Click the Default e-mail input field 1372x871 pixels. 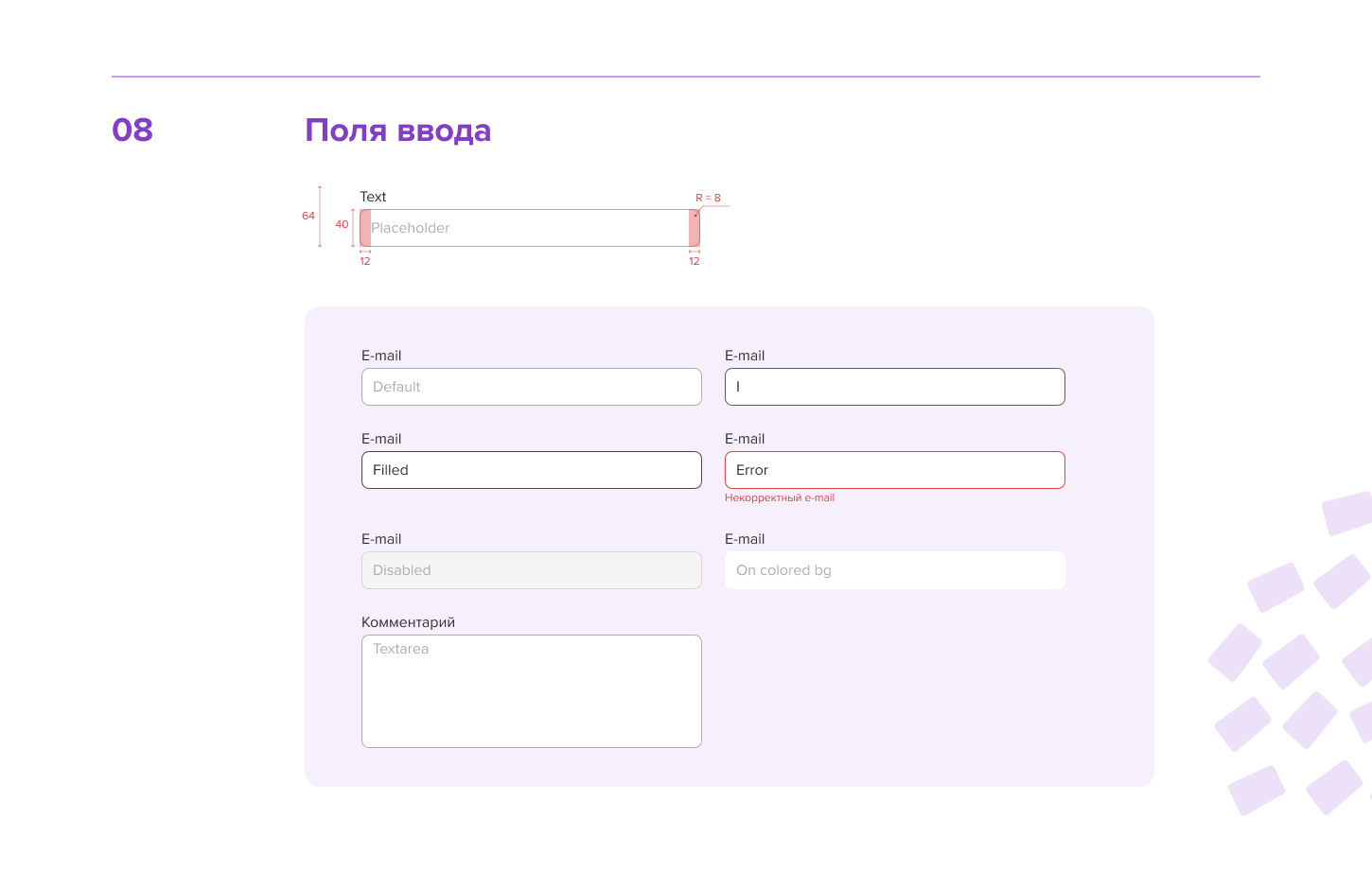pos(531,387)
